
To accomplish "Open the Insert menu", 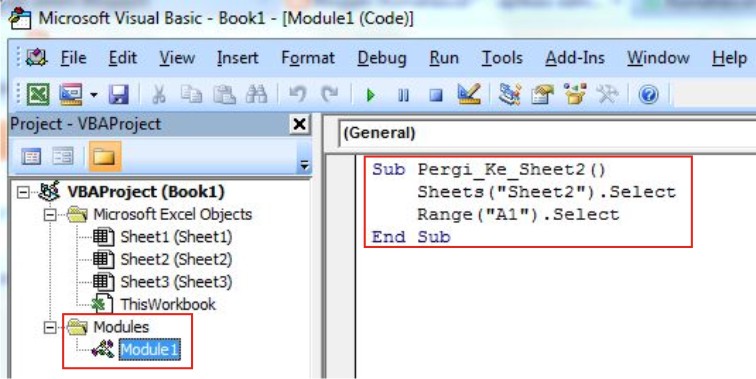I will pyautogui.click(x=237, y=58).
